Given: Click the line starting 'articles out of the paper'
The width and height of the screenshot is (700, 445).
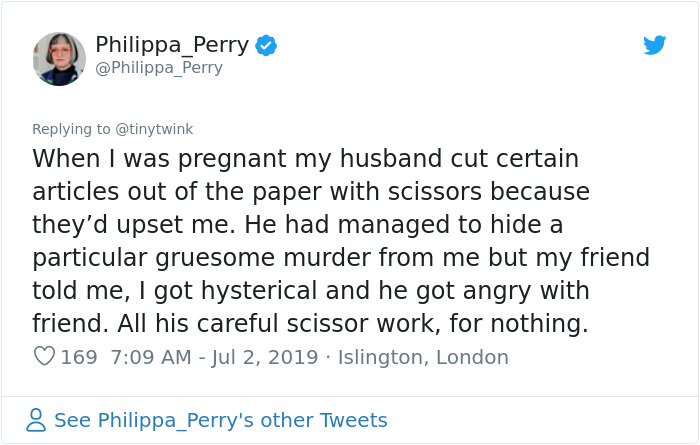Looking at the screenshot, I should coord(311,191).
